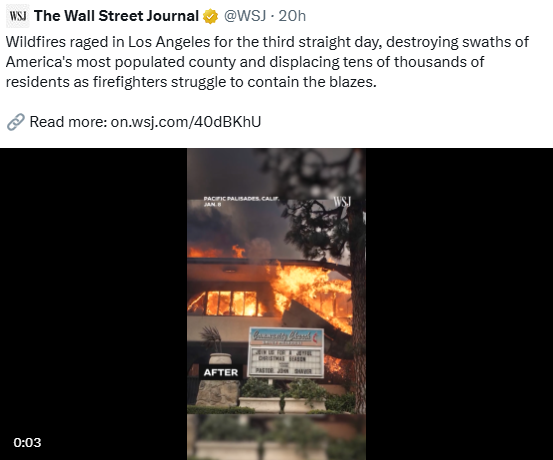553x460 pixels.
Task: Click the chain link icon
Action: [x=16, y=122]
